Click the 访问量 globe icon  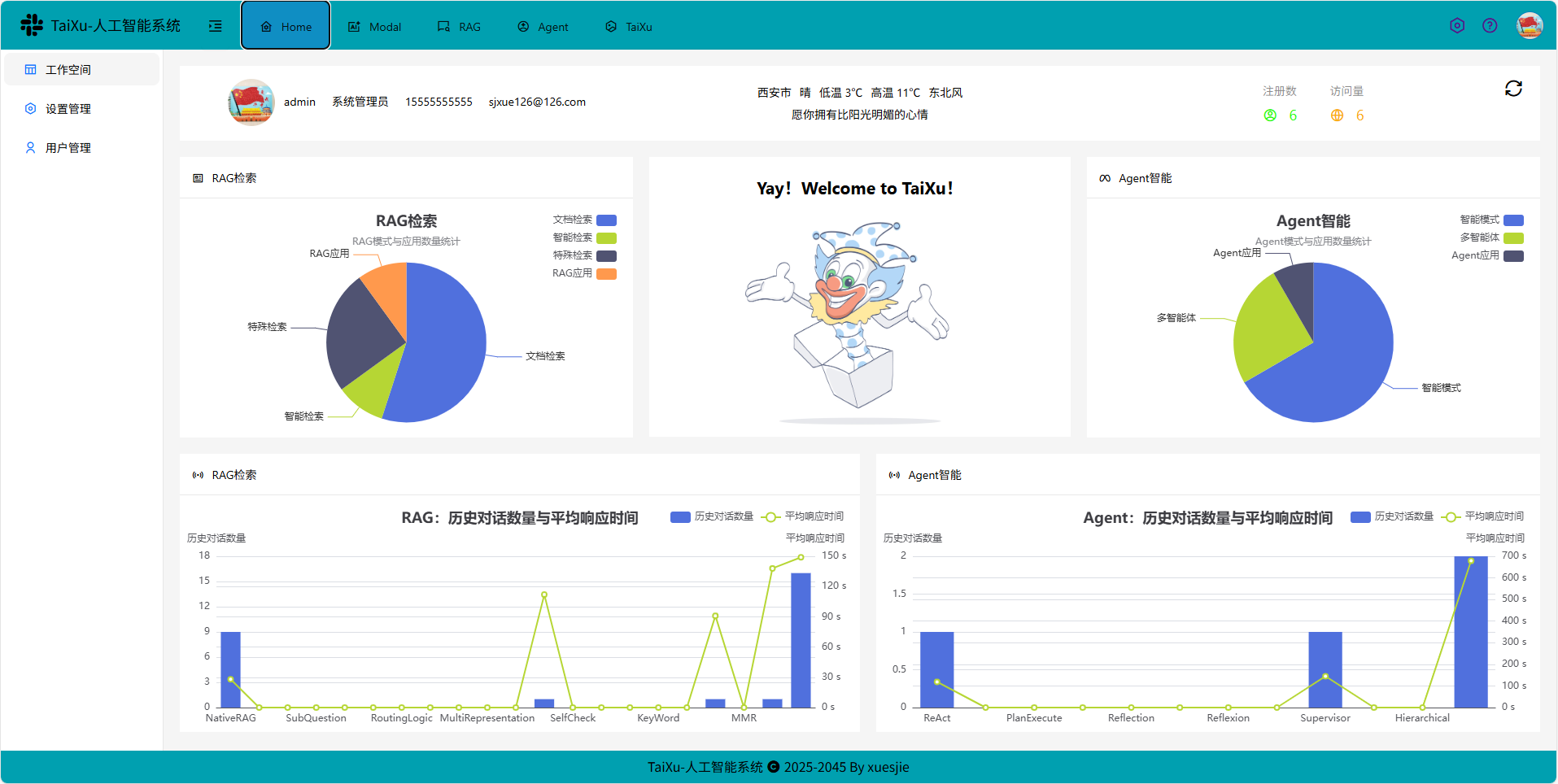click(x=1335, y=115)
